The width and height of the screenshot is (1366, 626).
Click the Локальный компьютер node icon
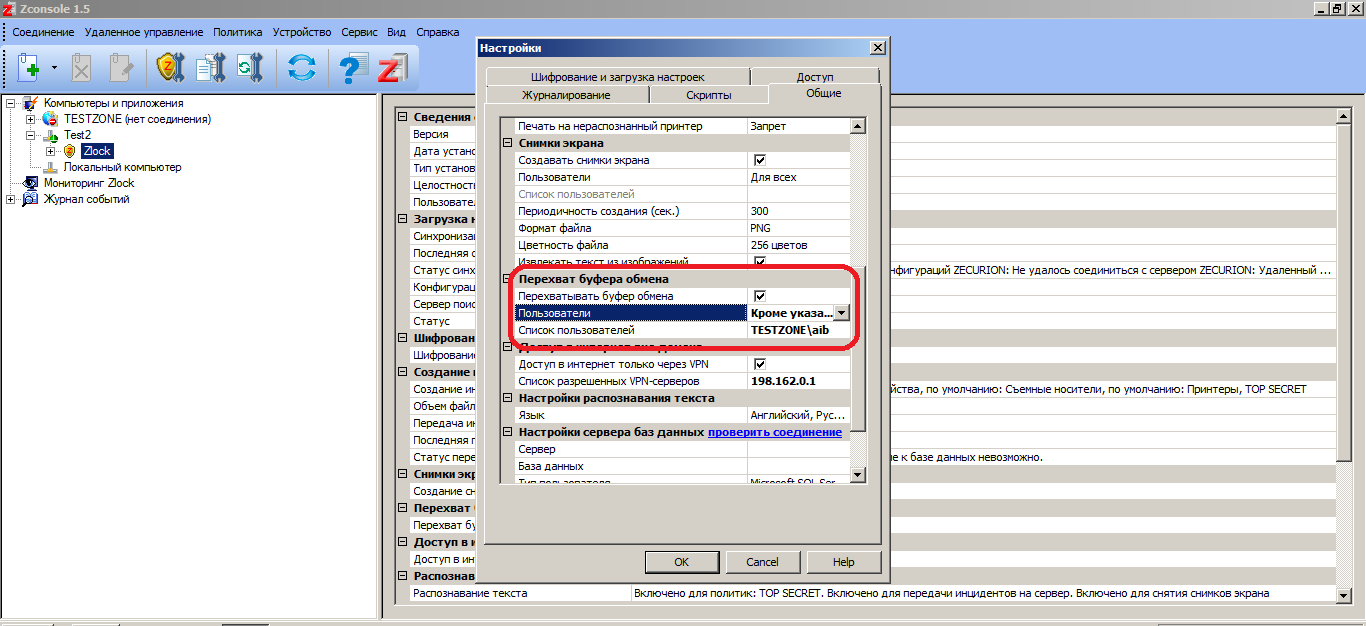coord(52,167)
